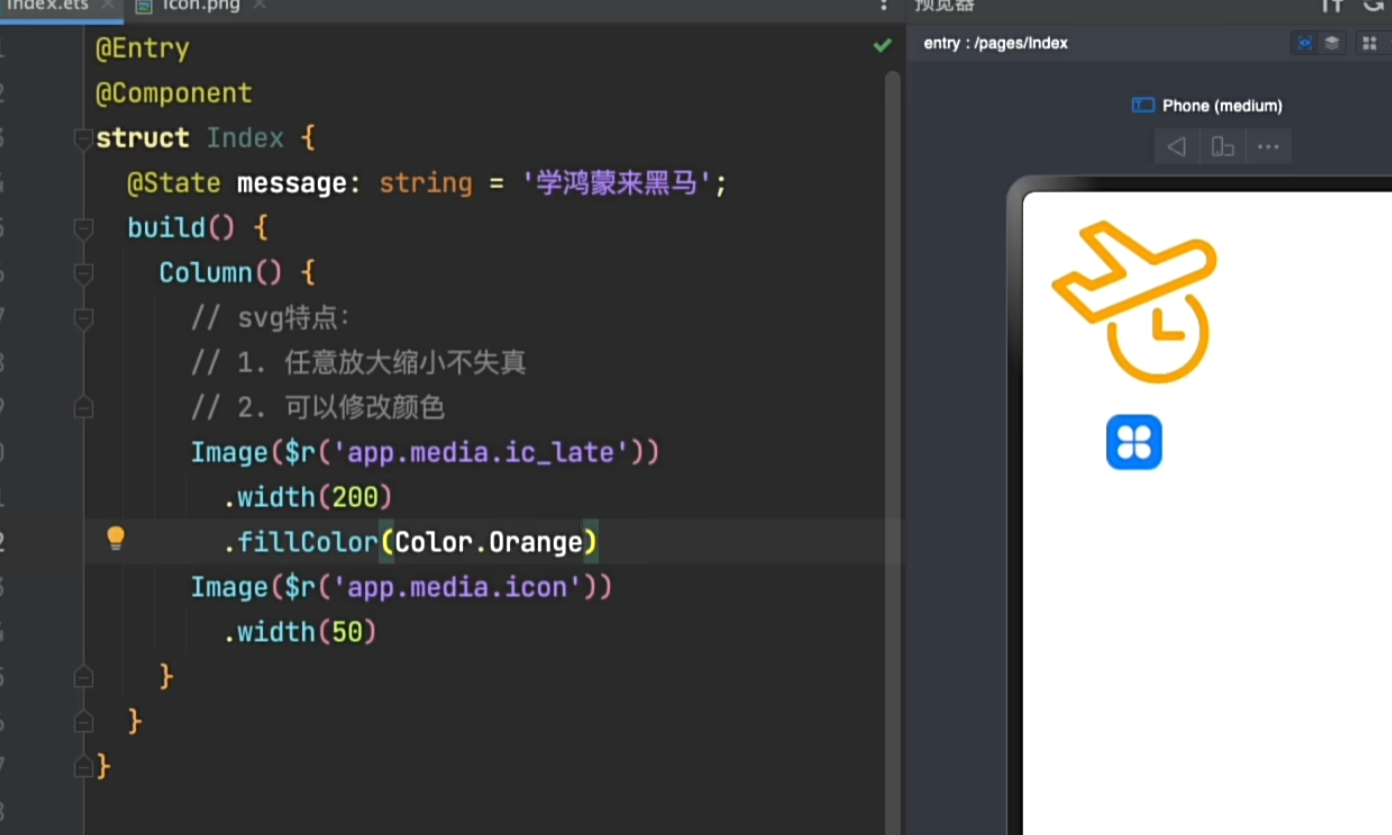Click the refresh icon in previewer header
Screen dimensions: 1392x835
[x=1376, y=6]
